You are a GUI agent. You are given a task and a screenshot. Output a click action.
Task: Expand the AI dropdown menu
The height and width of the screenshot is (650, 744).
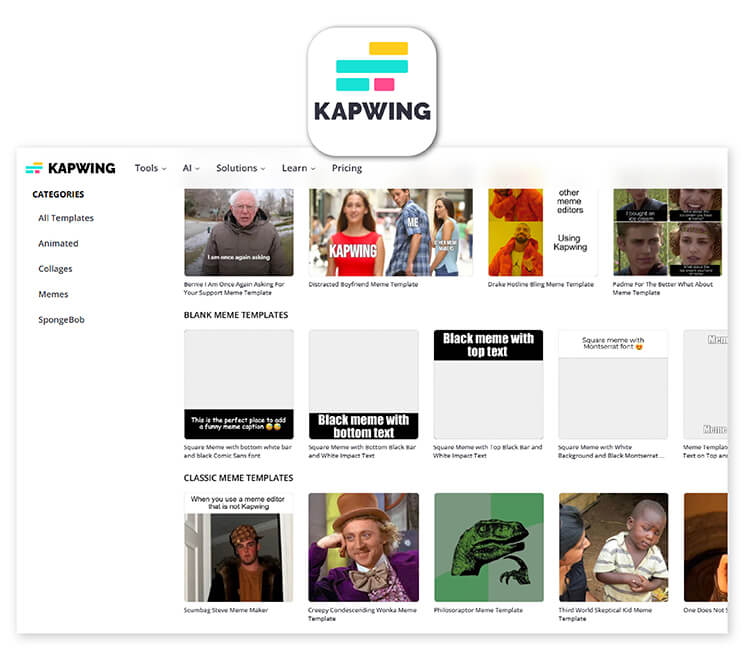(191, 168)
